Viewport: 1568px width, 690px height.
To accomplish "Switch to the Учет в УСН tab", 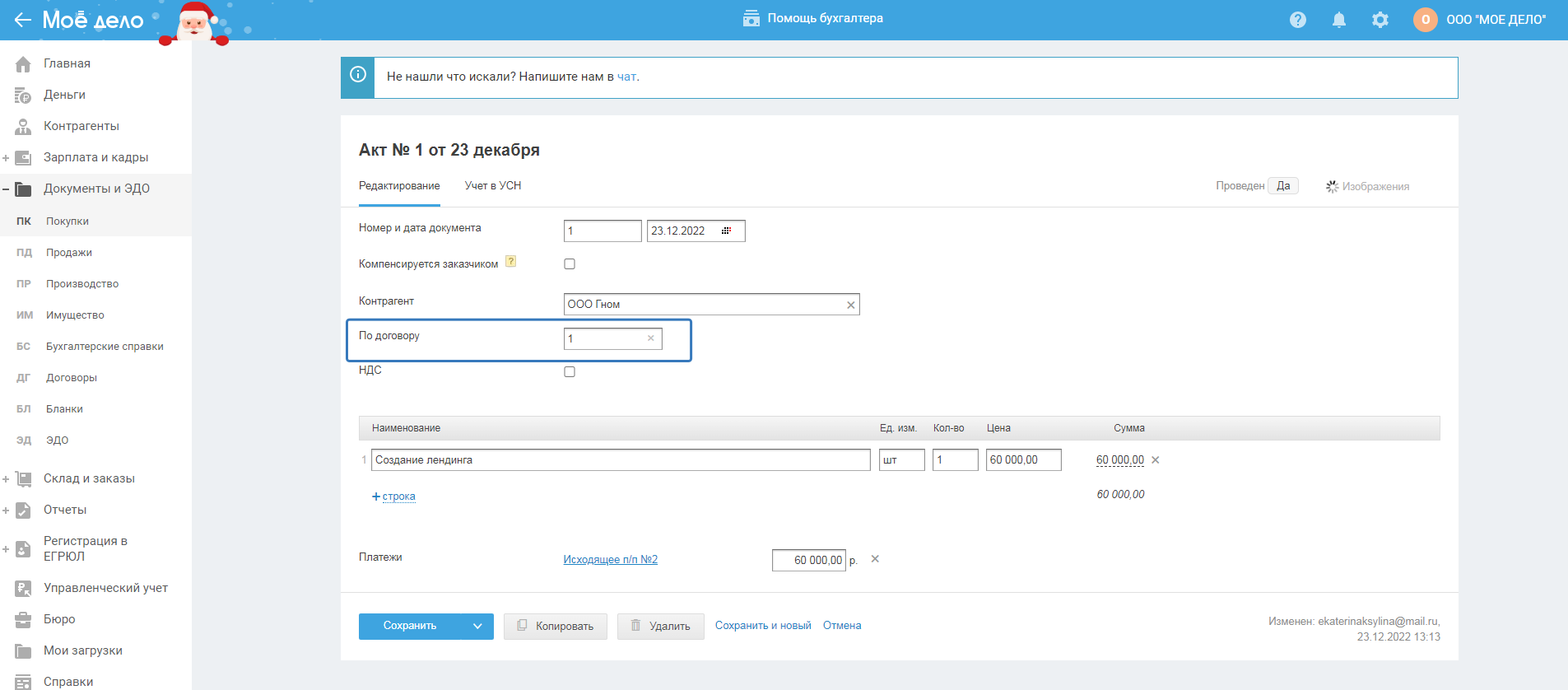I will click(493, 186).
